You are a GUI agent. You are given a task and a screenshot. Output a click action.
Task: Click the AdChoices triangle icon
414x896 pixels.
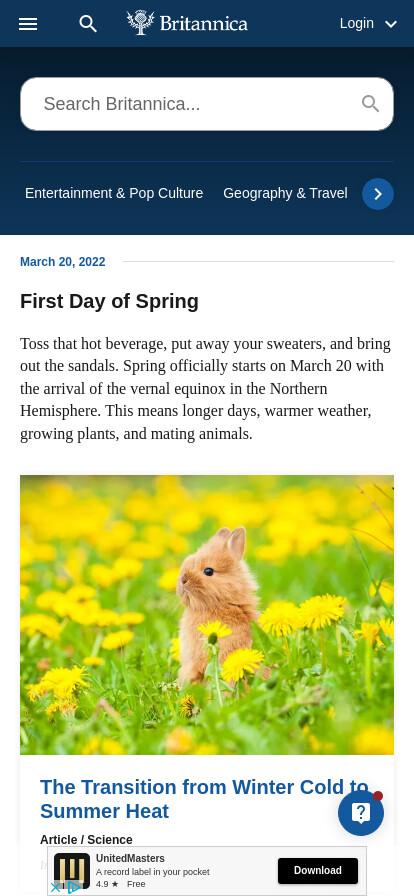point(73,887)
